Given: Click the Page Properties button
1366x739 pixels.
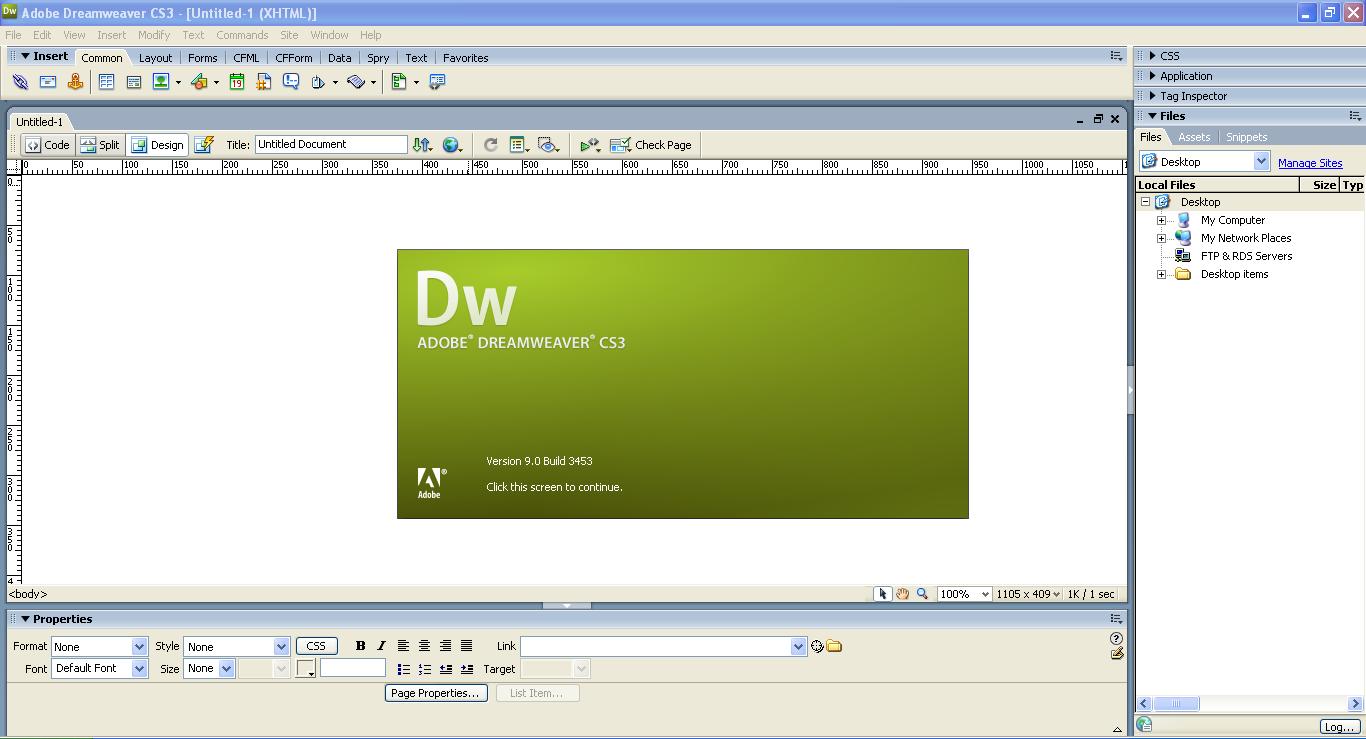Looking at the screenshot, I should point(436,693).
